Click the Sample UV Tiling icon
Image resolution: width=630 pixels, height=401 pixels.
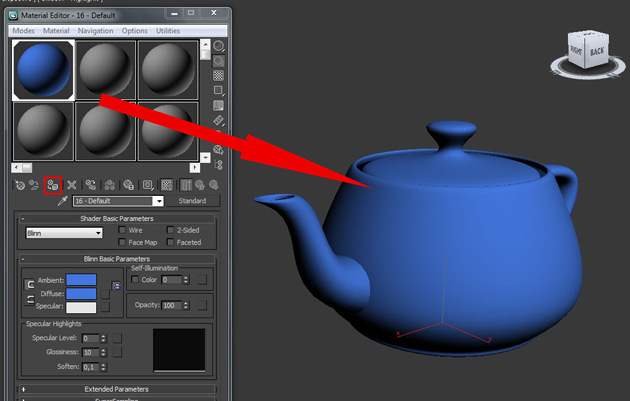[x=218, y=90]
